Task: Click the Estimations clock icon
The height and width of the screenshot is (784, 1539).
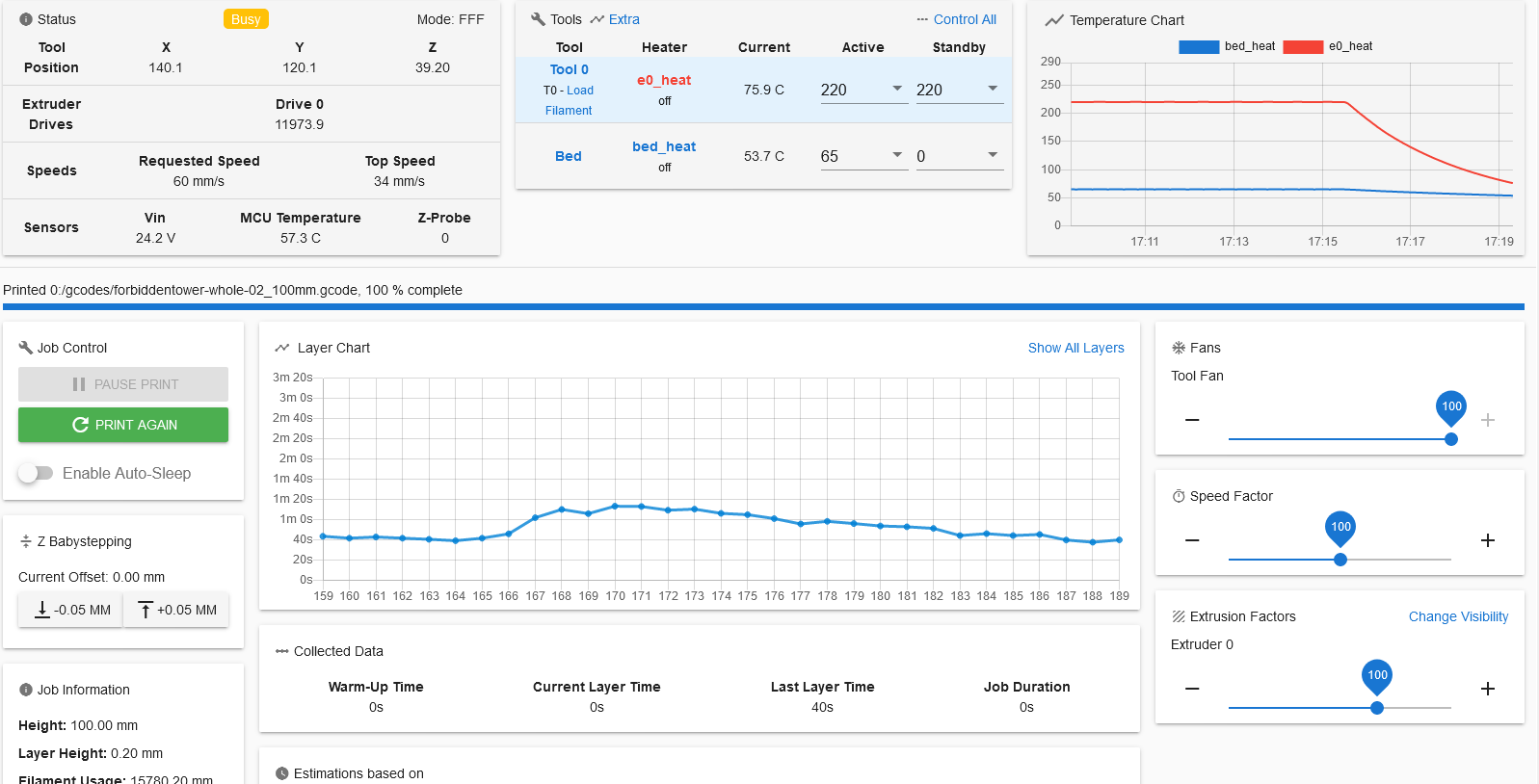Action: click(282, 773)
